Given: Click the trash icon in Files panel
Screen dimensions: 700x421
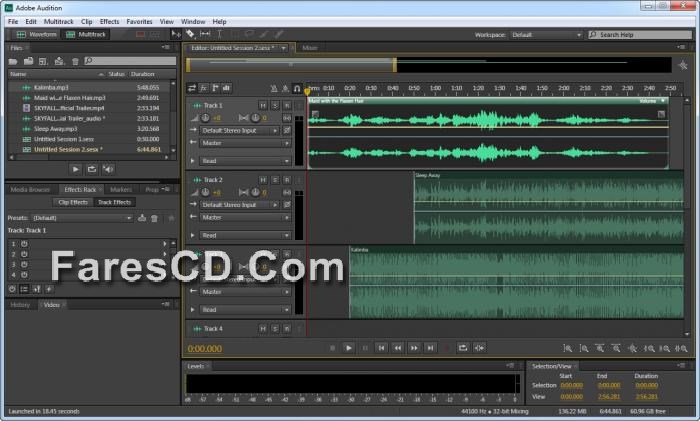Looking at the screenshot, I should click(75, 61).
